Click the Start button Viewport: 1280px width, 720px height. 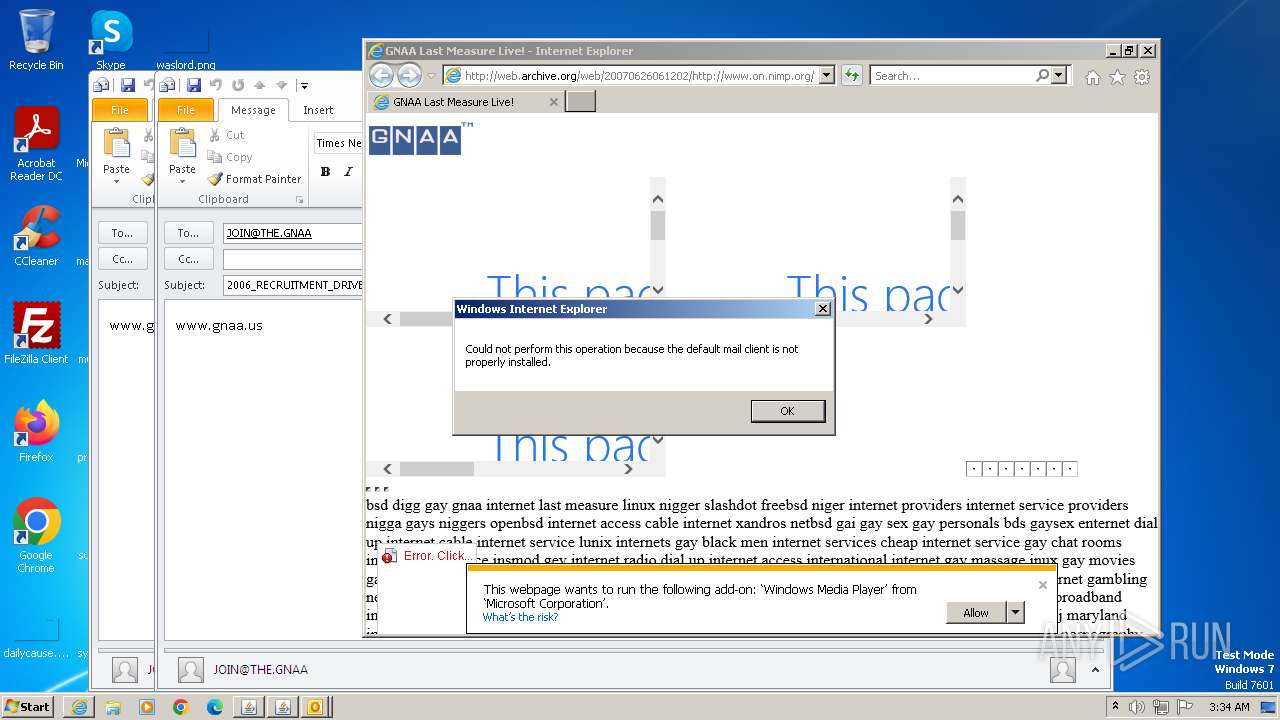coord(28,707)
